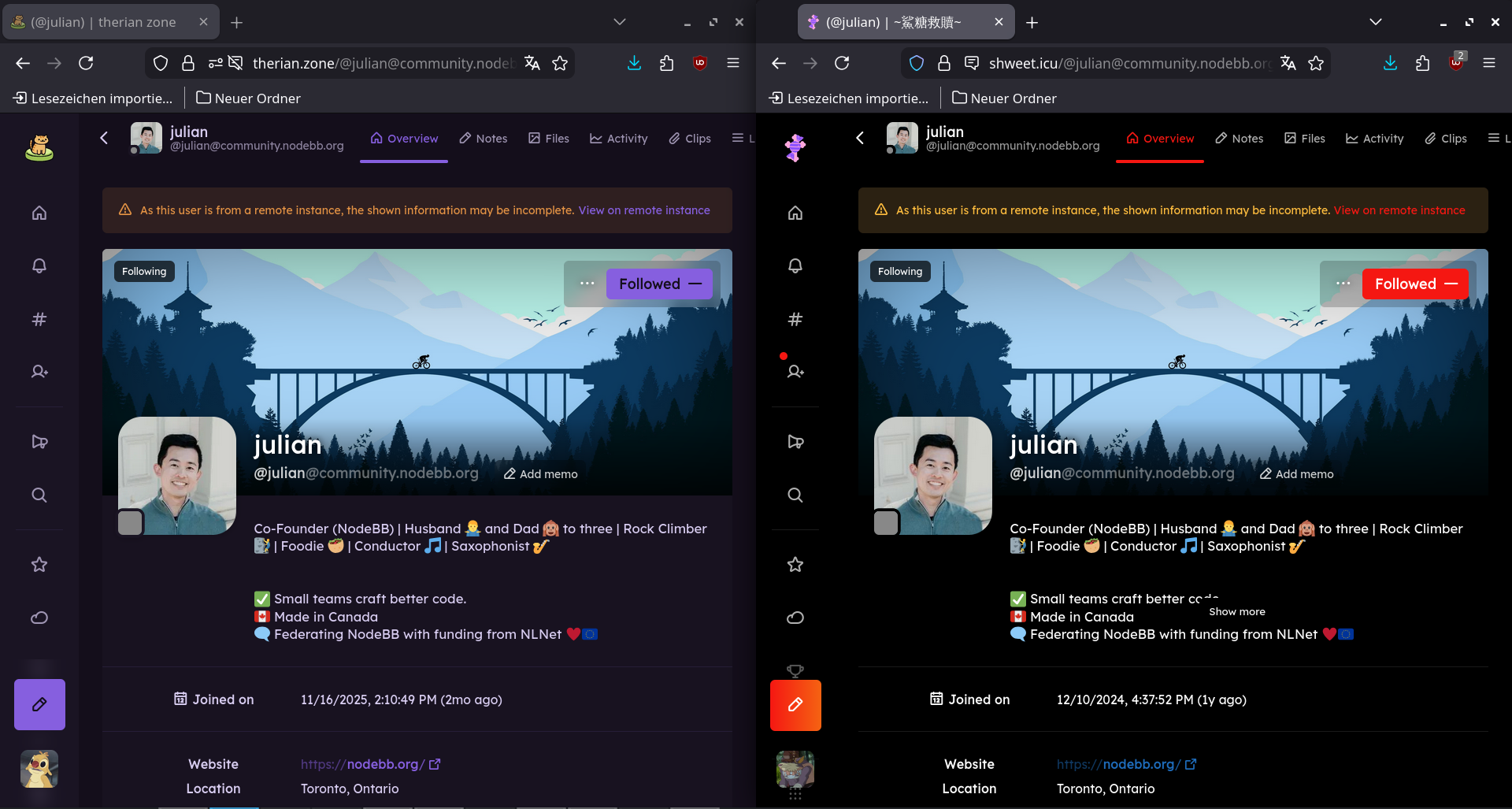Viewport: 1512px width, 809px height.
Task: Open Favorites using the star icon
Action: pyautogui.click(x=795, y=564)
